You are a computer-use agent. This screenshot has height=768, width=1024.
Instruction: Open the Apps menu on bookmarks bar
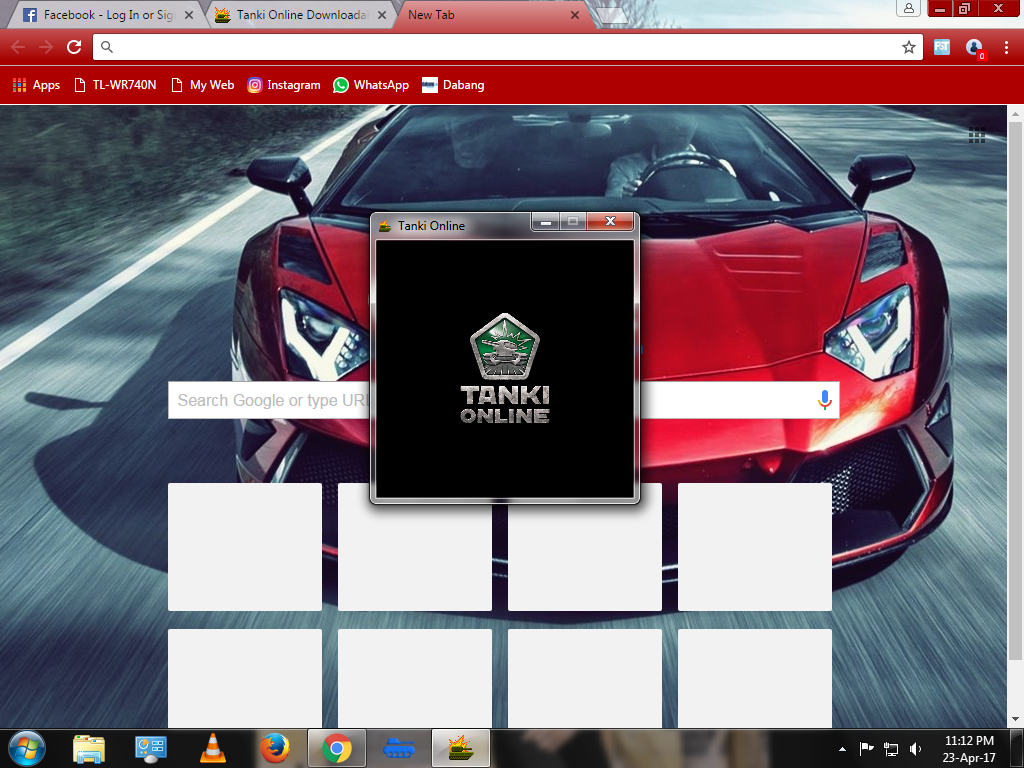tap(36, 85)
